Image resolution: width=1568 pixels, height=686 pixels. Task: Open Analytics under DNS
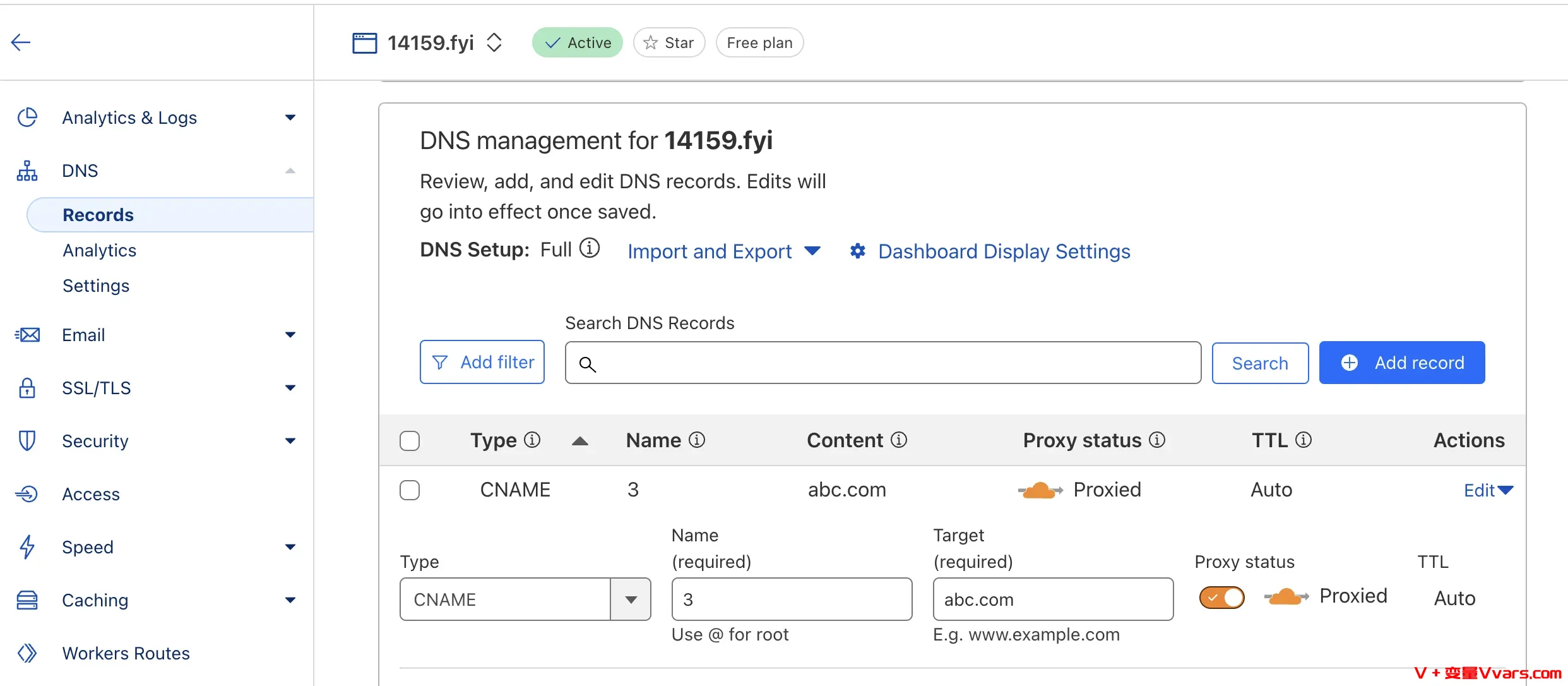100,250
